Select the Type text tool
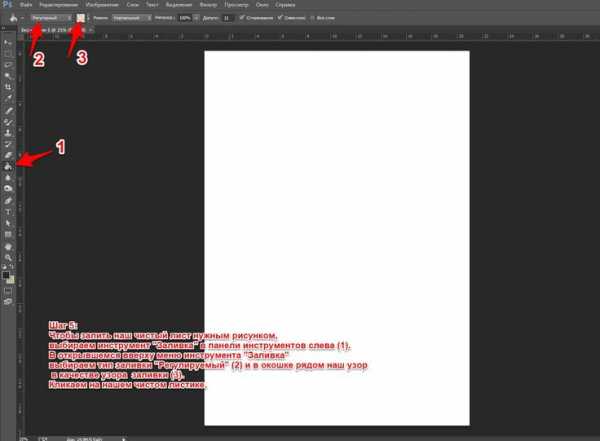The height and width of the screenshot is (441, 600). (x=8, y=211)
